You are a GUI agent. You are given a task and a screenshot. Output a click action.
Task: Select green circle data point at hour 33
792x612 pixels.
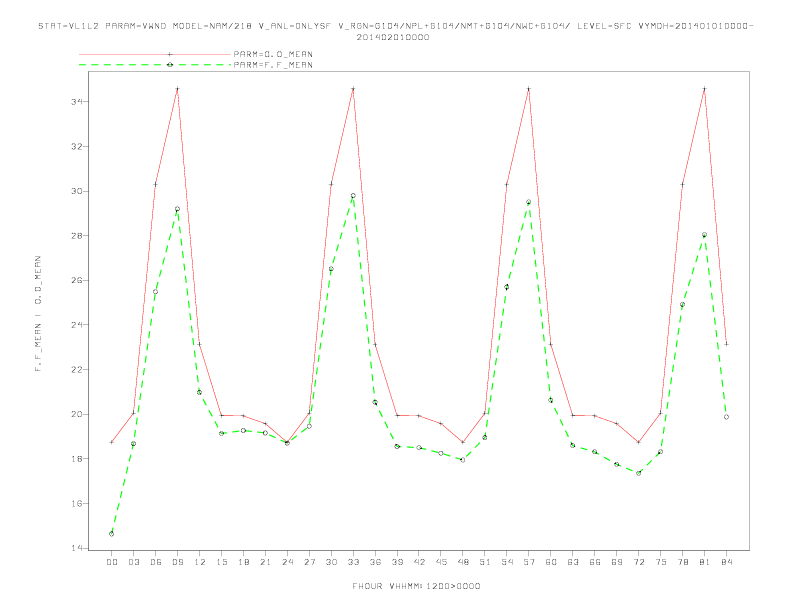(x=353, y=195)
